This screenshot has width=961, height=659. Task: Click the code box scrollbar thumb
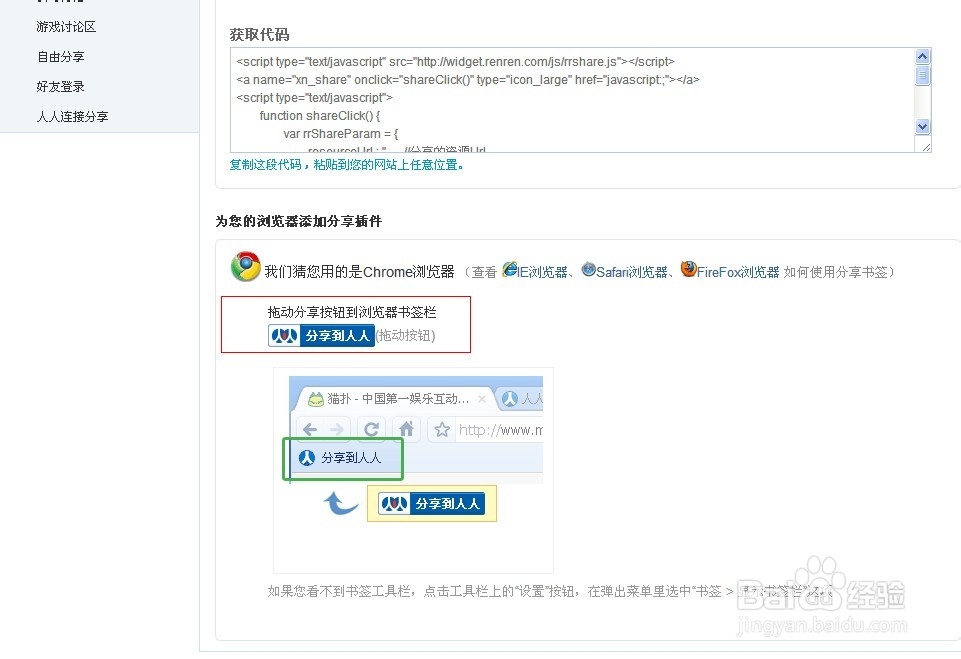coord(922,75)
